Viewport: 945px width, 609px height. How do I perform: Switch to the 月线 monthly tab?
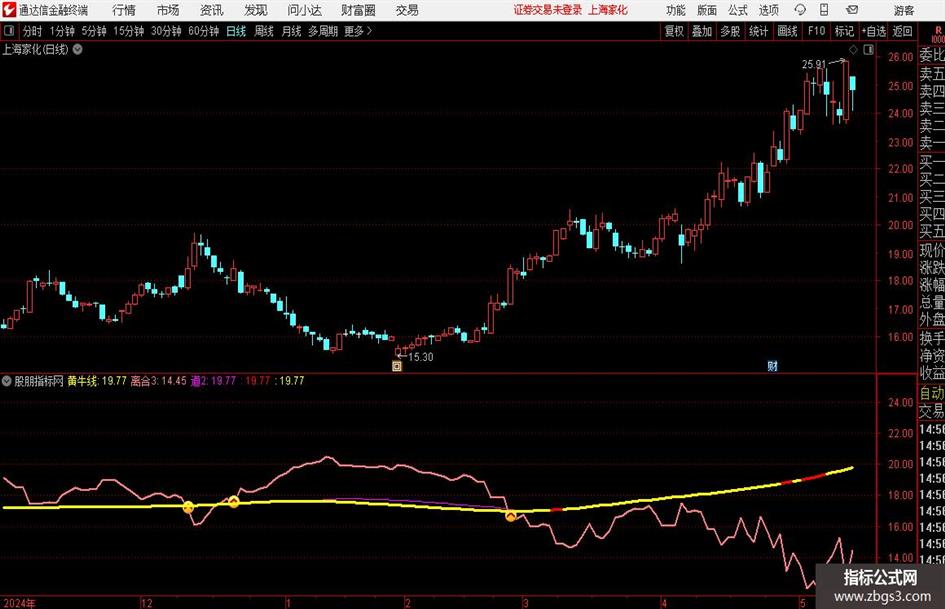(292, 31)
